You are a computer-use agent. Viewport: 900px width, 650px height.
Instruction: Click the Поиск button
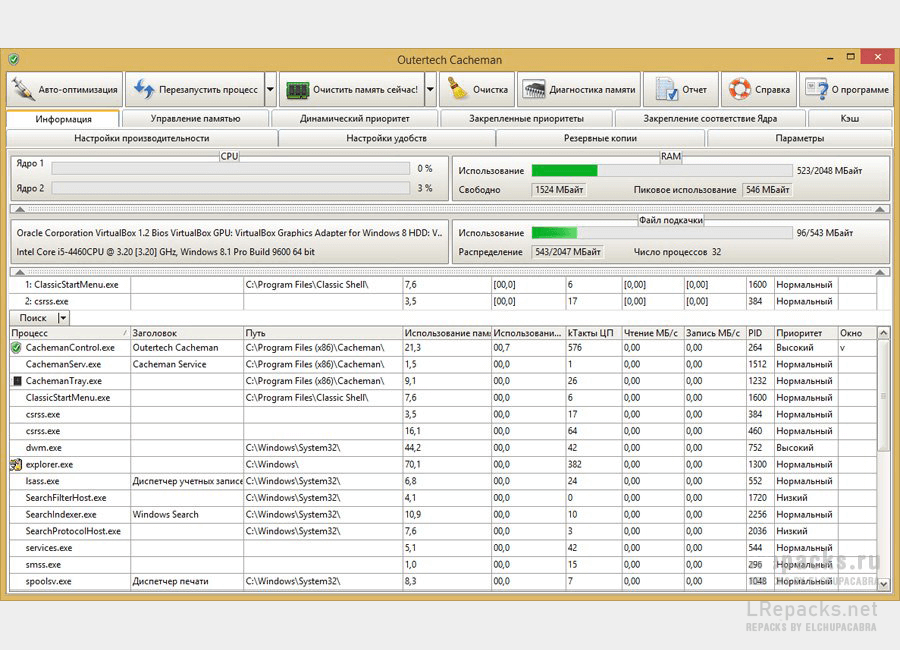(33, 318)
